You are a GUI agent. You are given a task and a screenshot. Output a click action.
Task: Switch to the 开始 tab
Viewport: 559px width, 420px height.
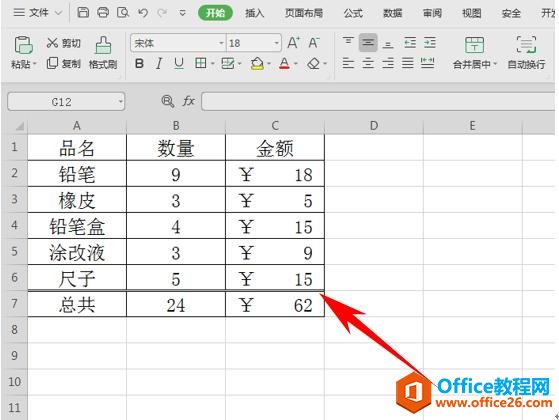215,13
